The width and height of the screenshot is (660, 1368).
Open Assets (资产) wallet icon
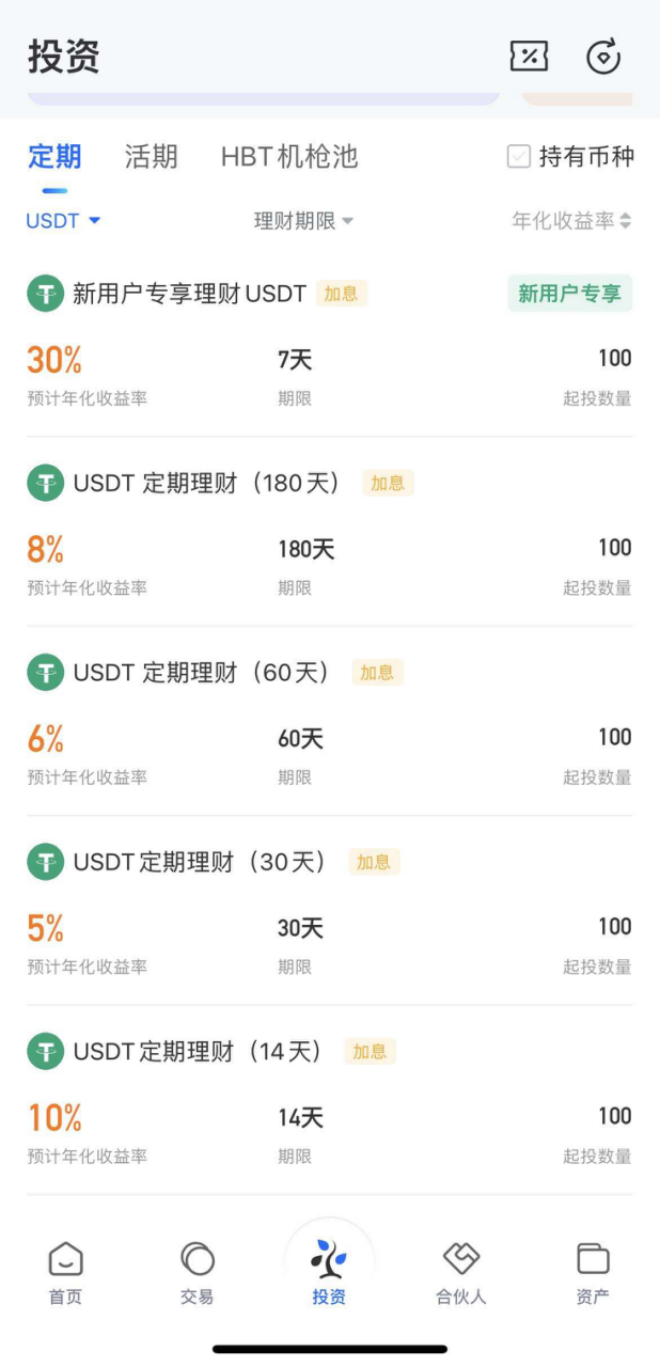pyautogui.click(x=593, y=1260)
